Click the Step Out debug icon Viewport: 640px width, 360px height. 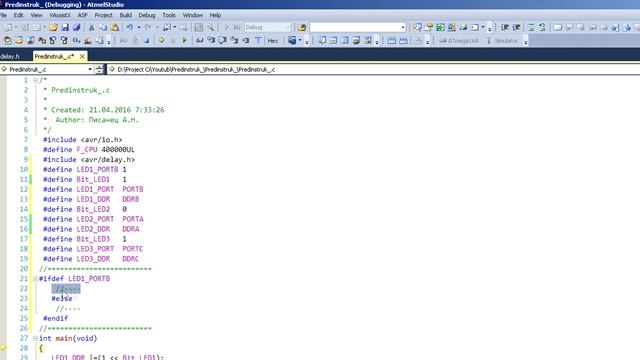234,40
